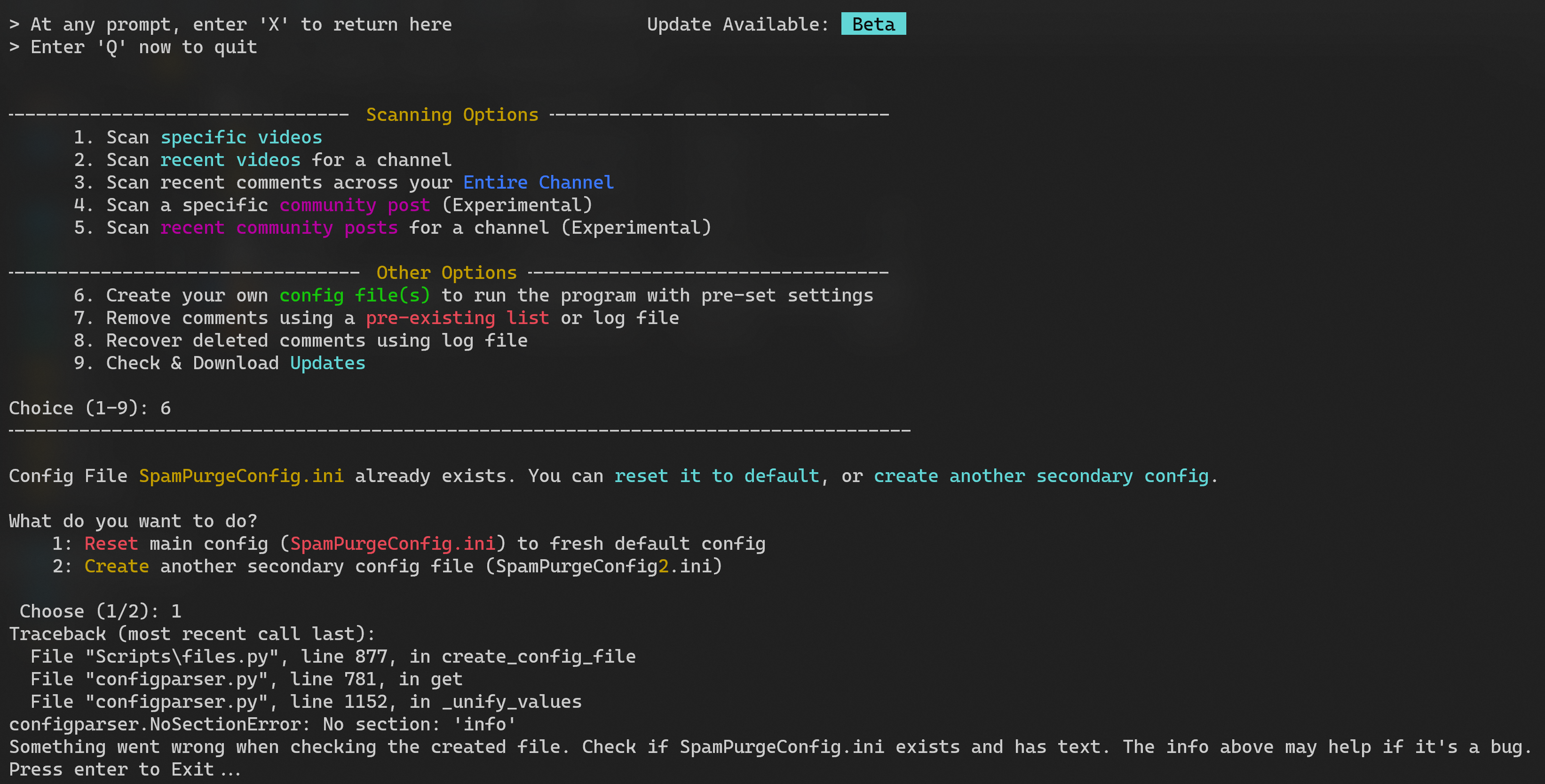The width and height of the screenshot is (1545, 784).
Task: Click 'create another secondary config' cyan text
Action: pyautogui.click(x=1041, y=476)
